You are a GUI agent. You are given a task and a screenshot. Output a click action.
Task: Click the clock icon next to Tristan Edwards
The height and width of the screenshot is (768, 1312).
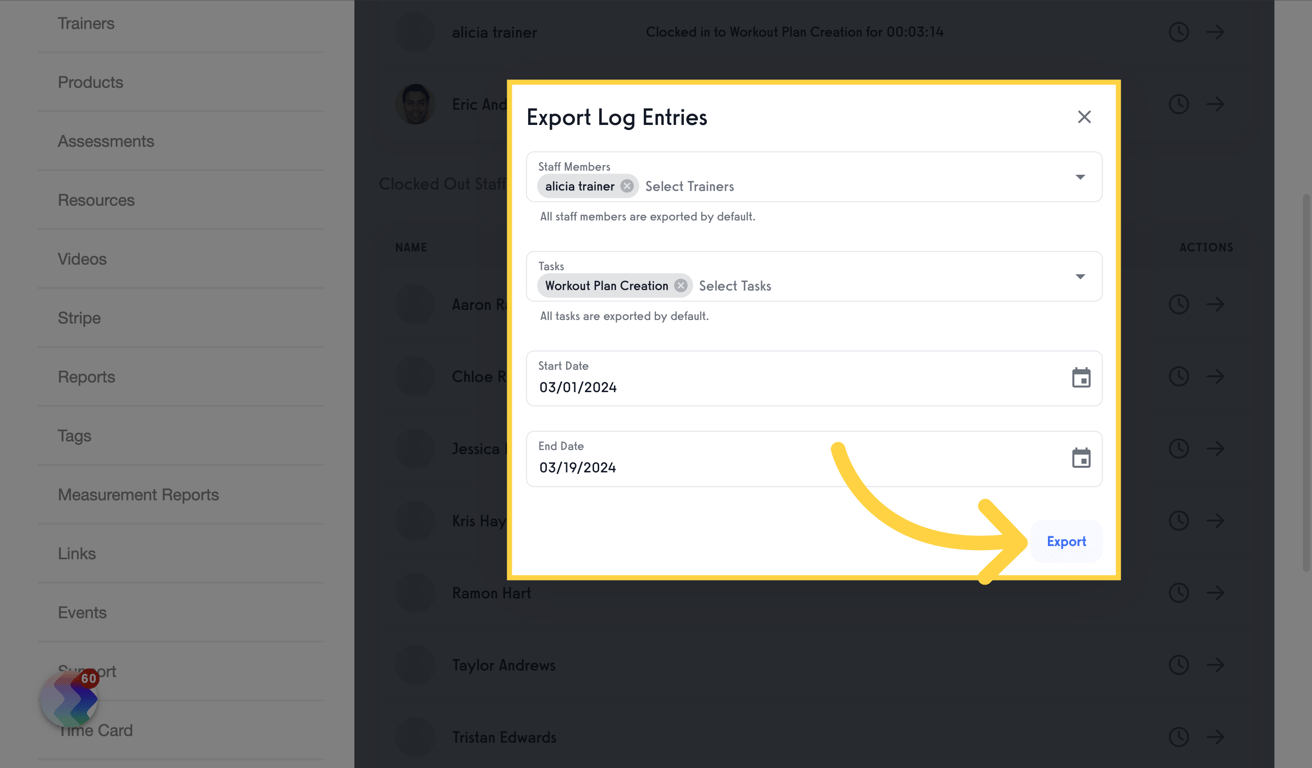click(1178, 736)
